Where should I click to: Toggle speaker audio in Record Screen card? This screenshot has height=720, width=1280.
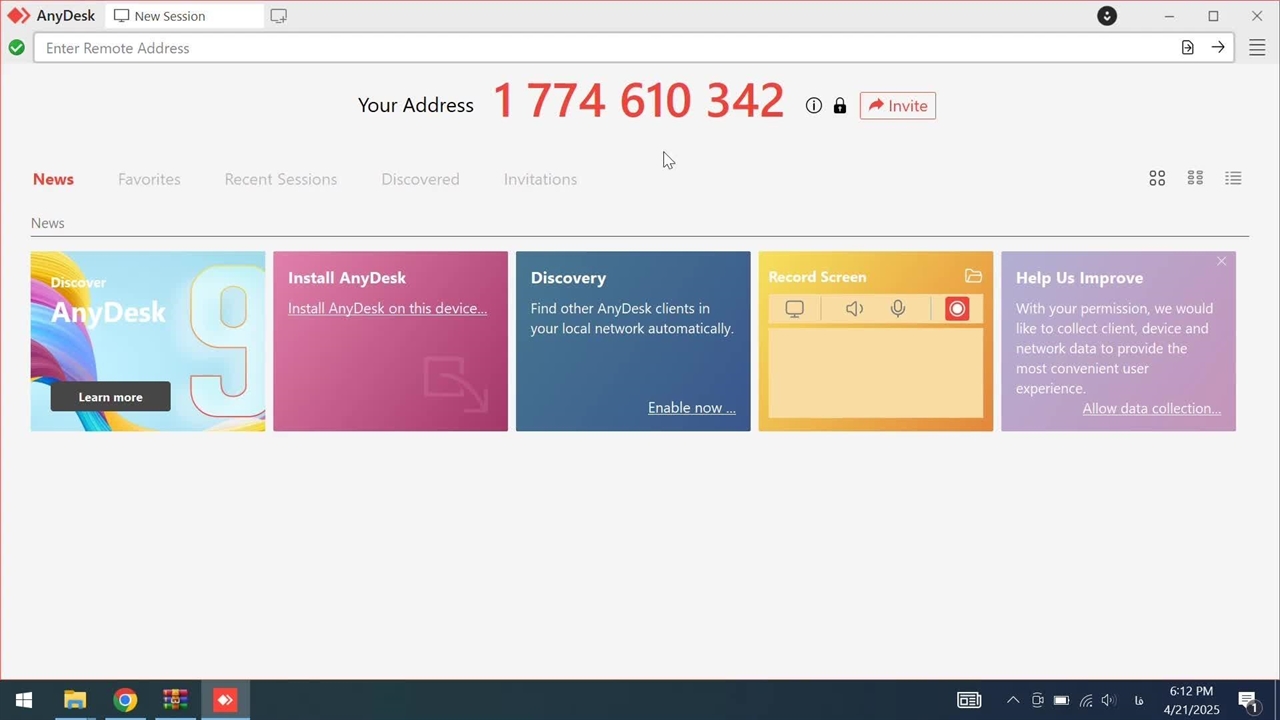tap(854, 309)
